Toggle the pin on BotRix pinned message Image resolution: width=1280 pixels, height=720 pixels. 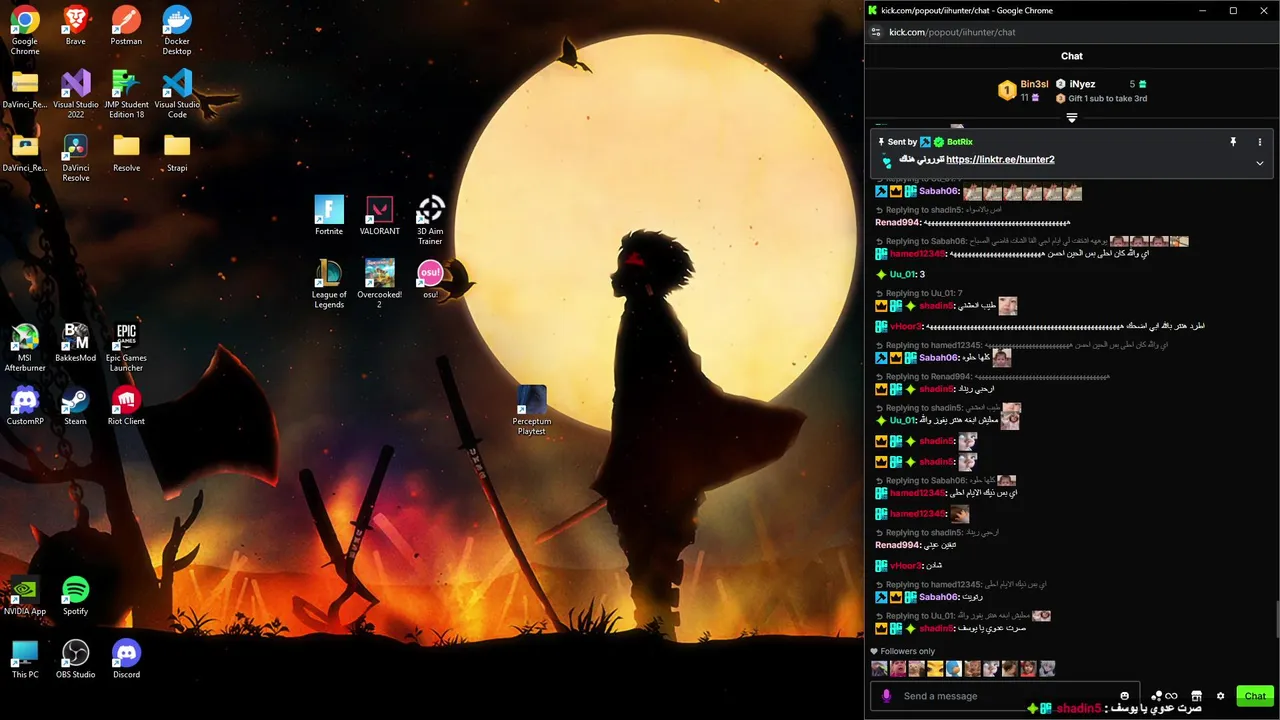[x=1233, y=142]
